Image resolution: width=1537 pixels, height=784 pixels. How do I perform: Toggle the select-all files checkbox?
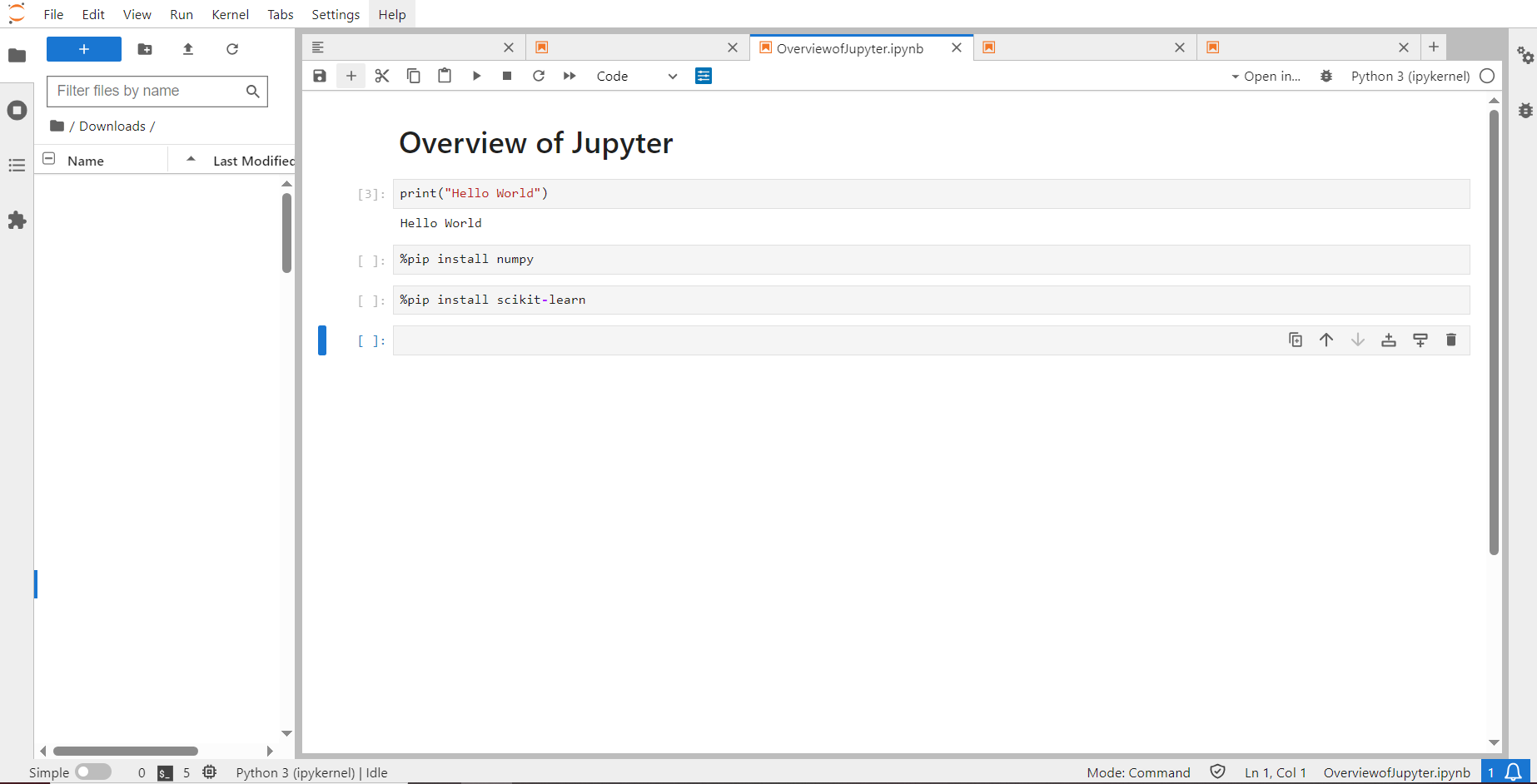49,159
